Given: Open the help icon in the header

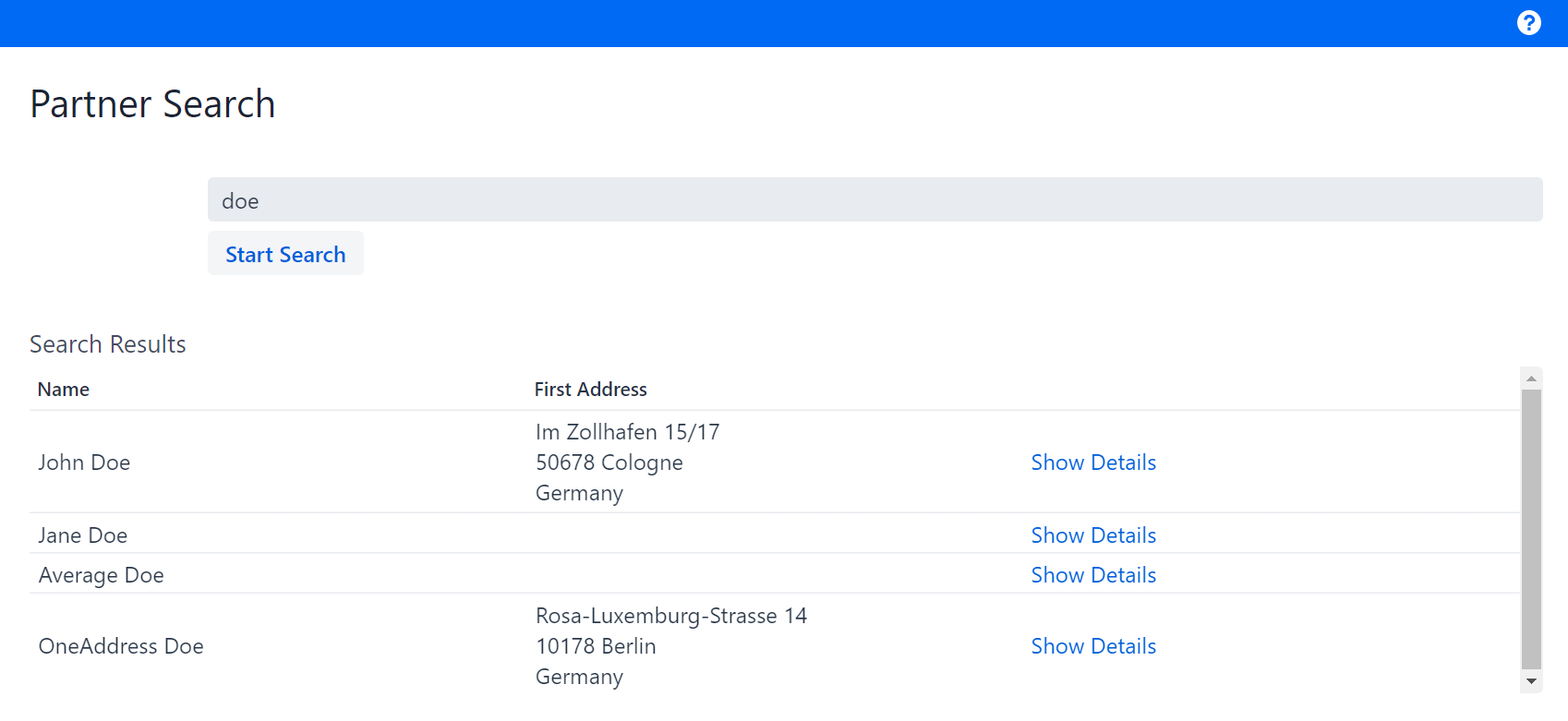Looking at the screenshot, I should 1528,22.
